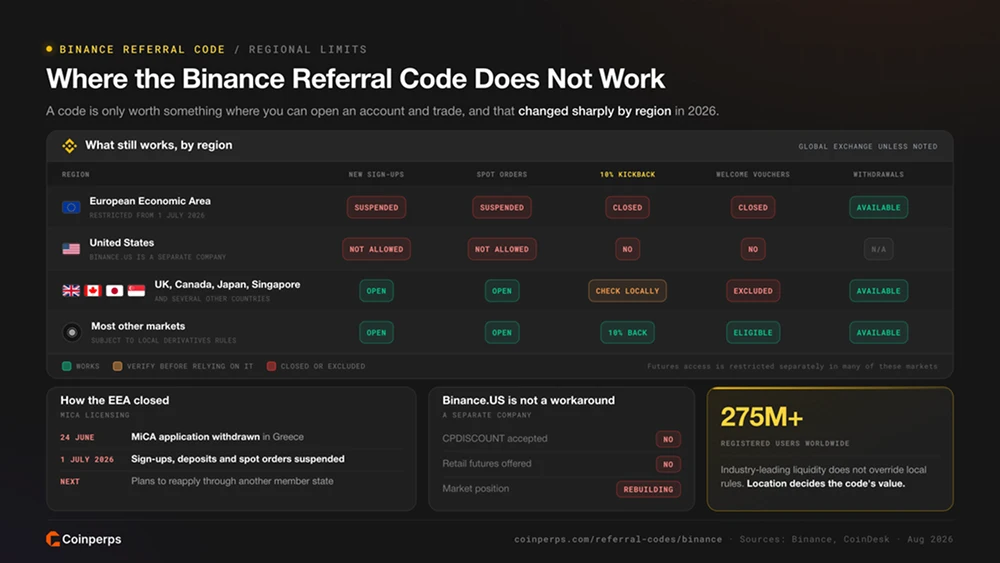Click EEA New Sign-ups SUSPENDED badge
This screenshot has height=563, width=1000.
376,207
